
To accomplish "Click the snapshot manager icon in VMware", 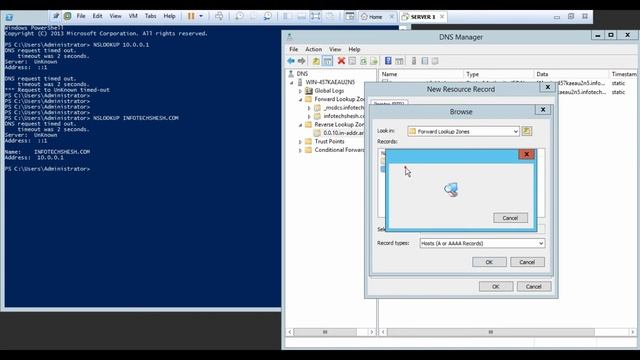I will click(x=268, y=16).
